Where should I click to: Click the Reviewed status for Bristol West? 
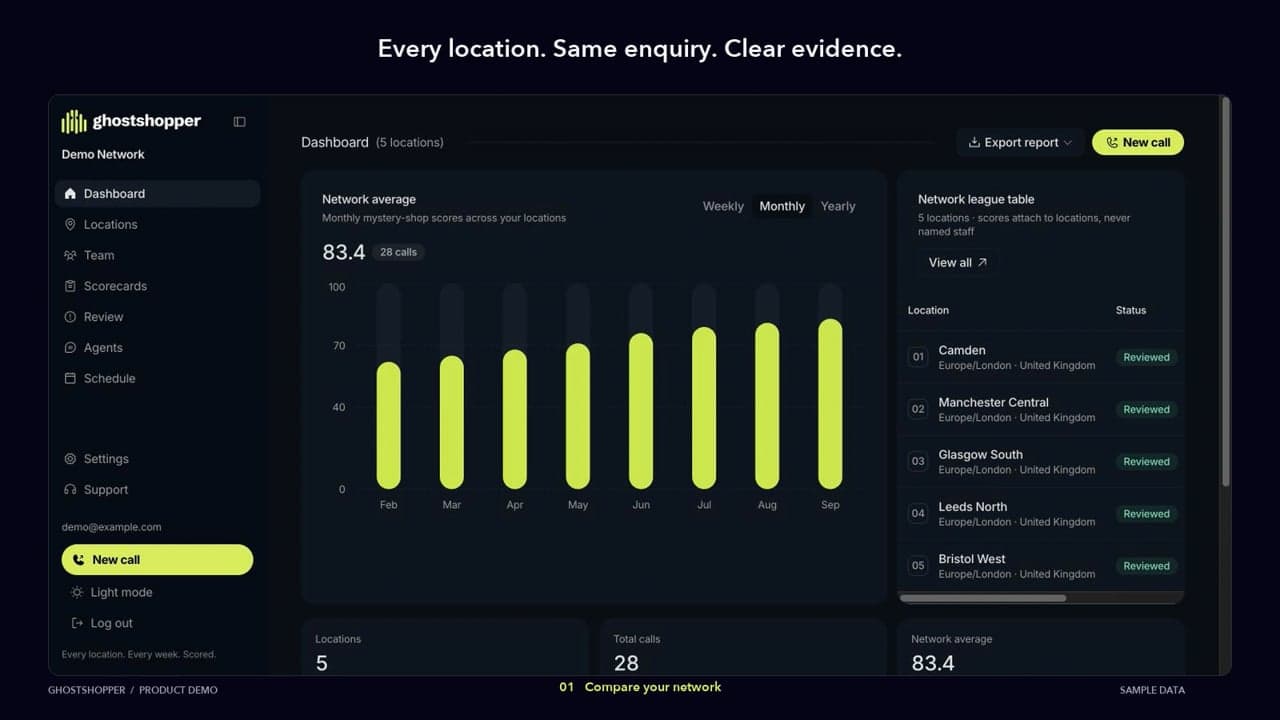(x=1146, y=566)
